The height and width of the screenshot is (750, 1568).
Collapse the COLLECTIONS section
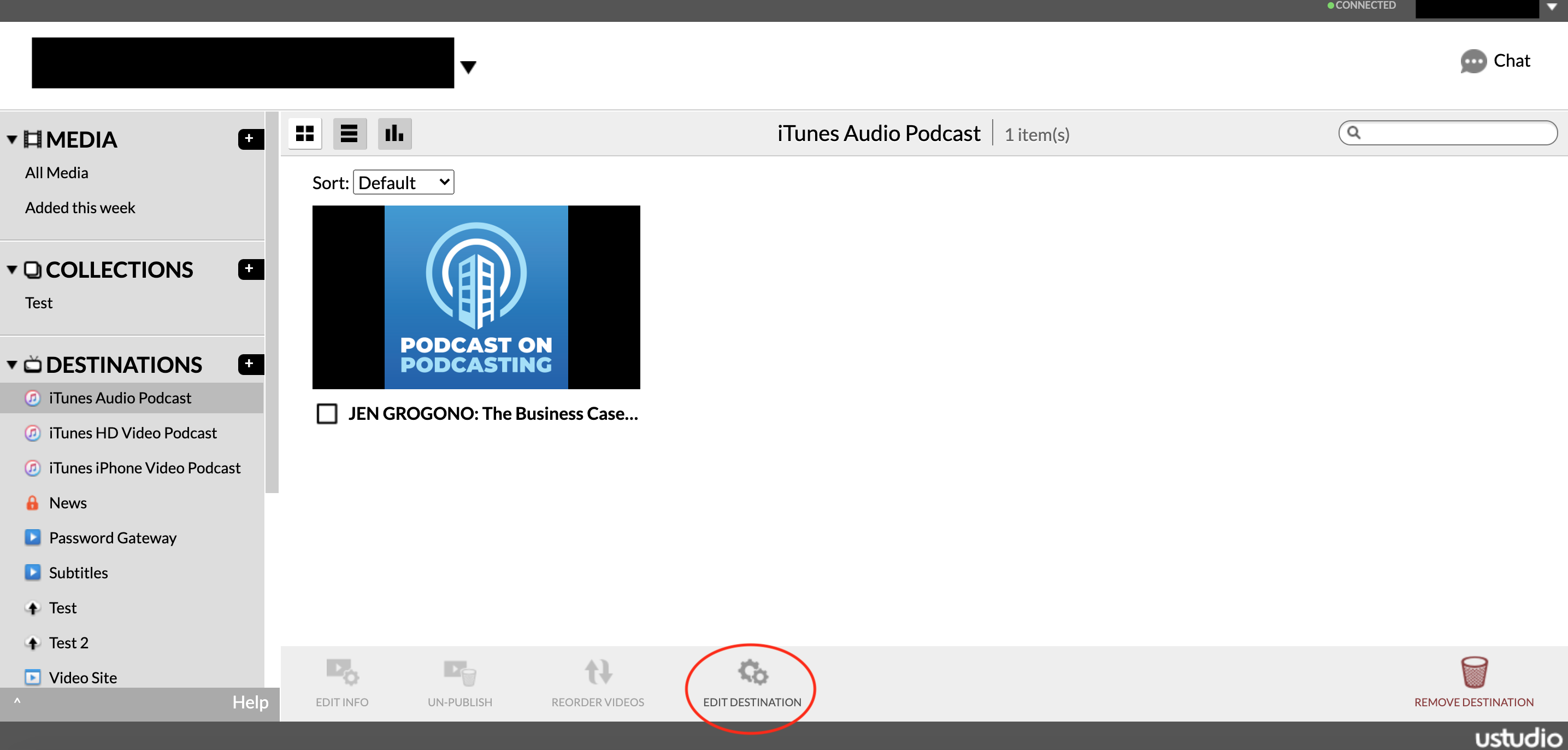11,269
